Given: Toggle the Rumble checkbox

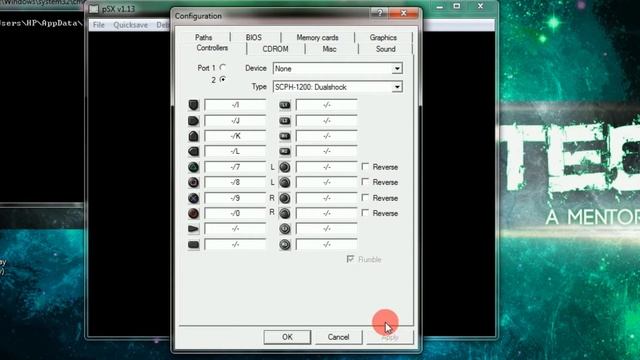Looking at the screenshot, I should (x=350, y=259).
